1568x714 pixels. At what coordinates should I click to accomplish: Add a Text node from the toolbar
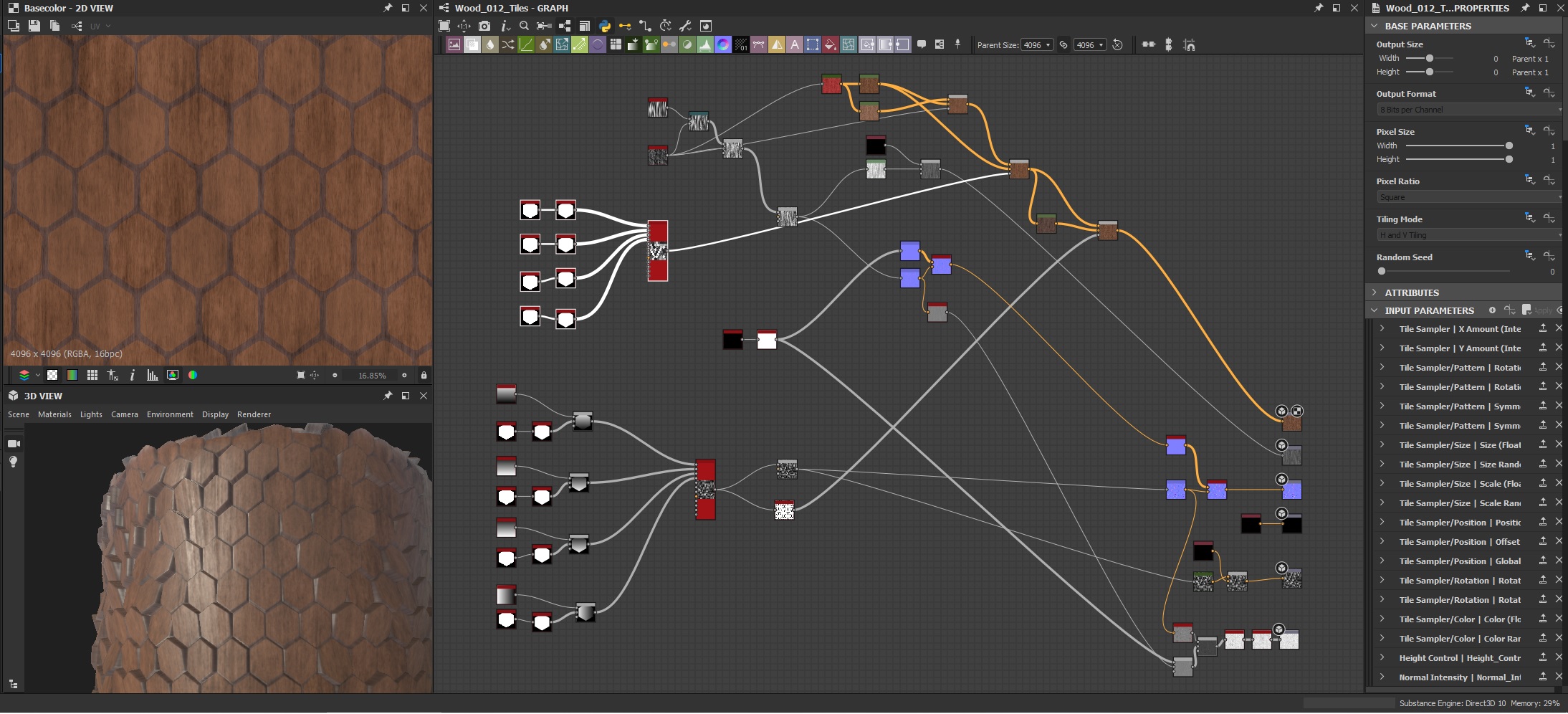click(x=795, y=44)
